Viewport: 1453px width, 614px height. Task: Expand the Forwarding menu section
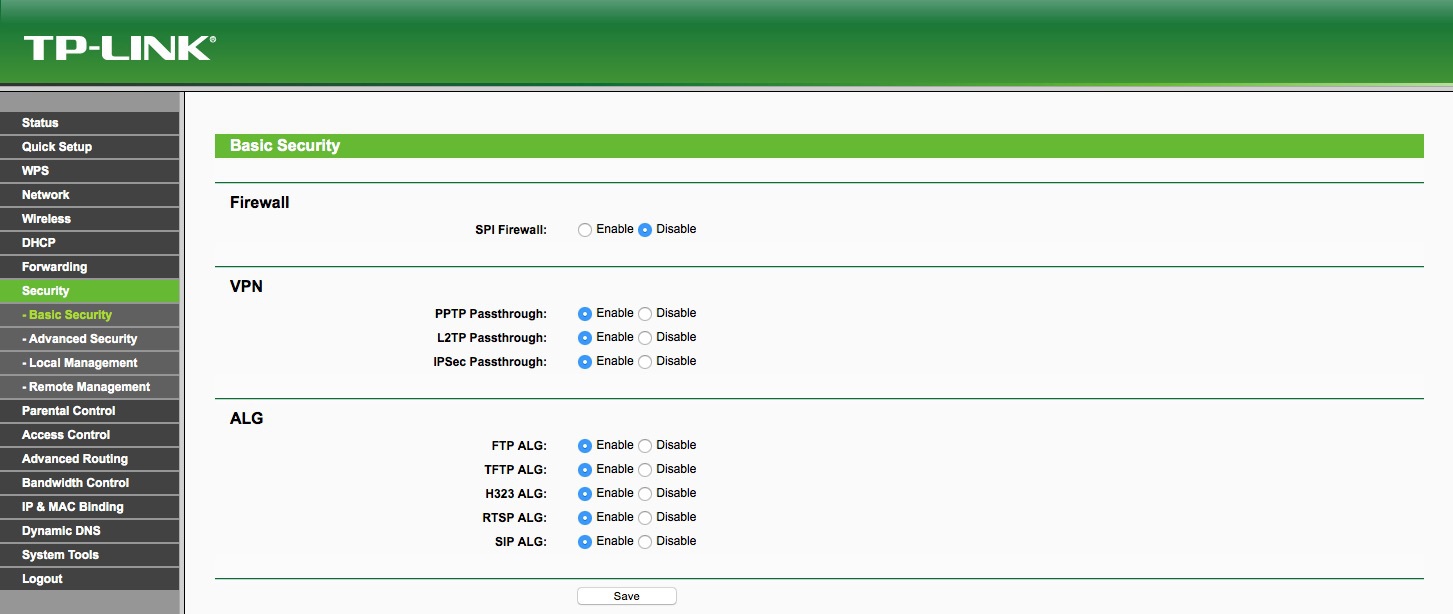pyautogui.click(x=54, y=267)
